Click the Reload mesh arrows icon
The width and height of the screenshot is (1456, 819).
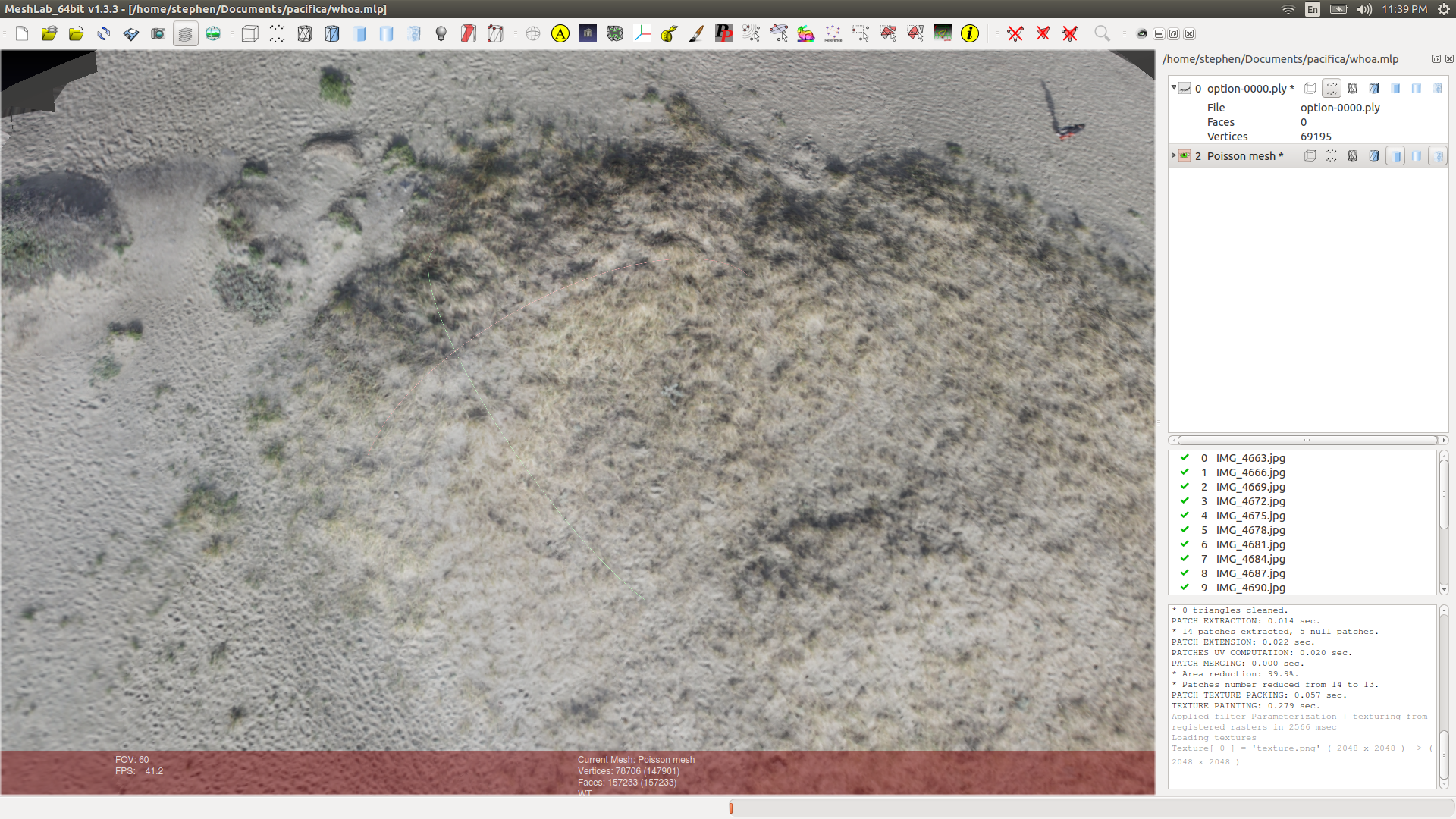click(104, 34)
